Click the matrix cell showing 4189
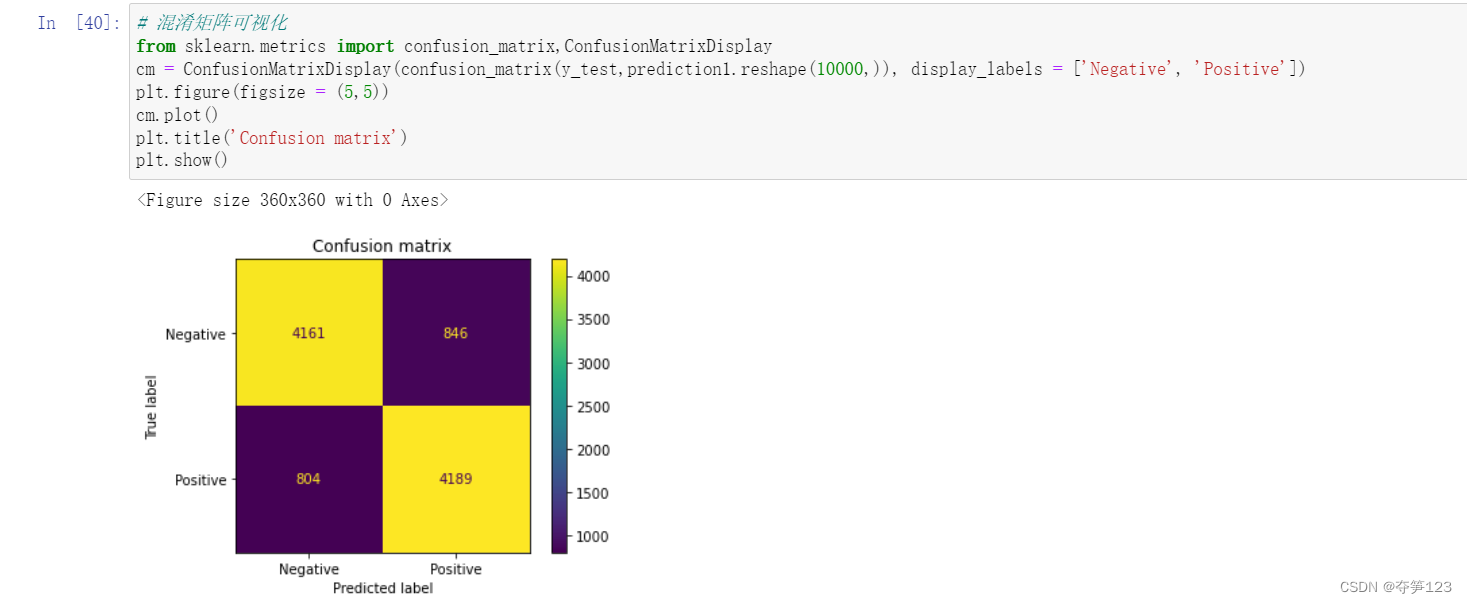This screenshot has height=604, width=1467. point(456,479)
